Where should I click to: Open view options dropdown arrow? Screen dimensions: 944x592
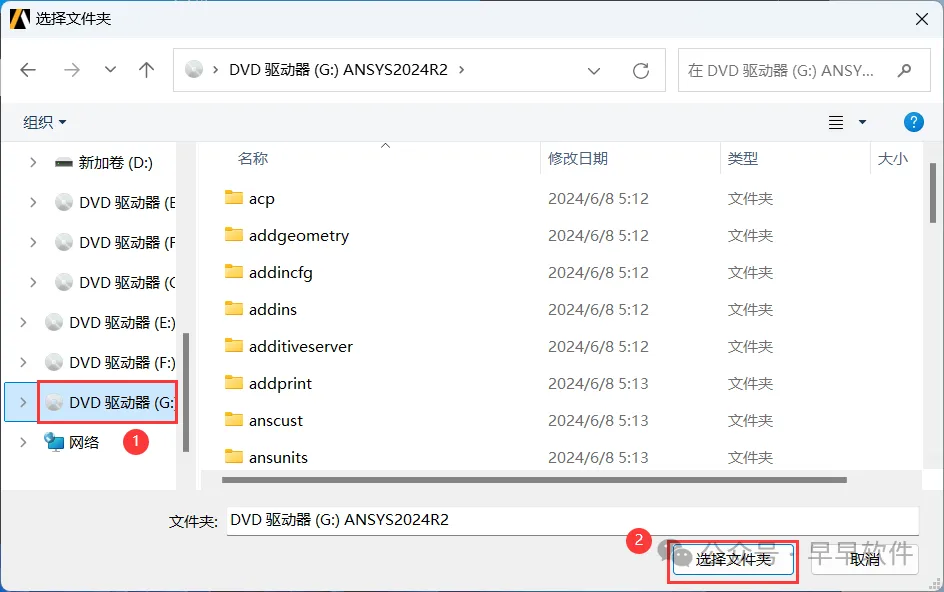862,122
